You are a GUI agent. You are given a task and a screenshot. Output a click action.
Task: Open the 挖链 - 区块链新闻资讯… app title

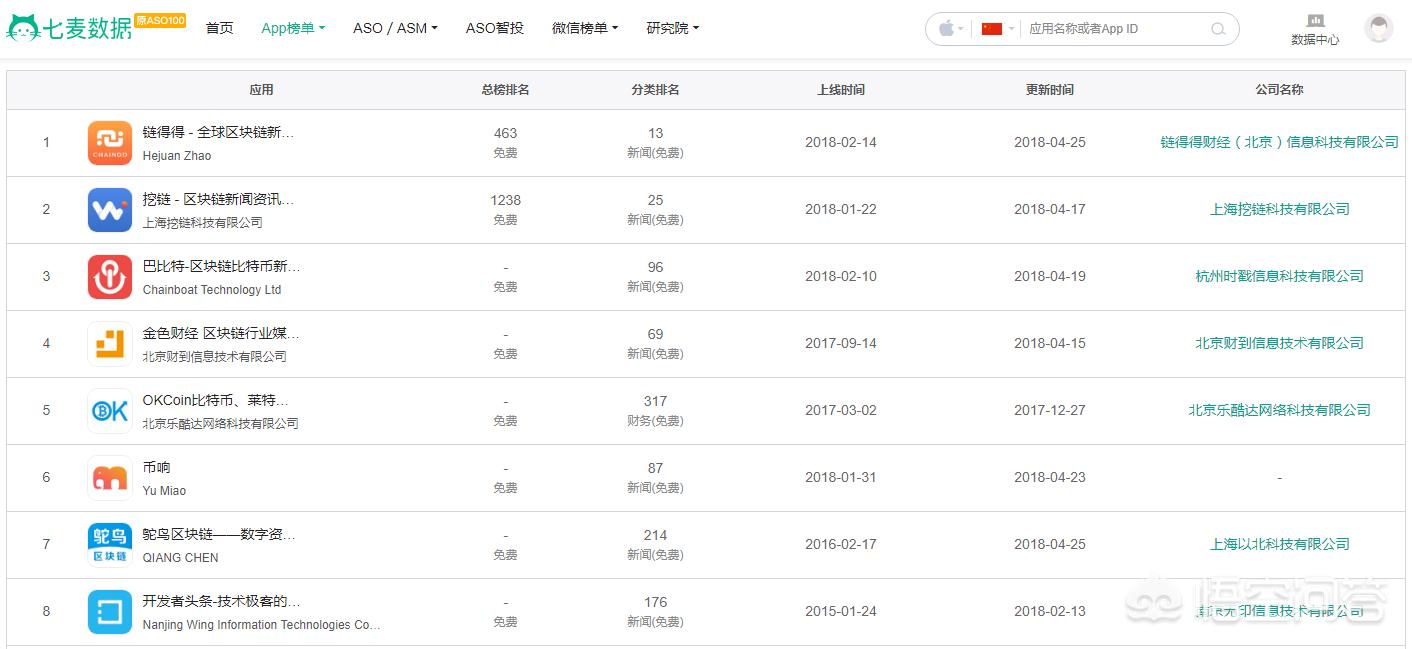click(218, 200)
